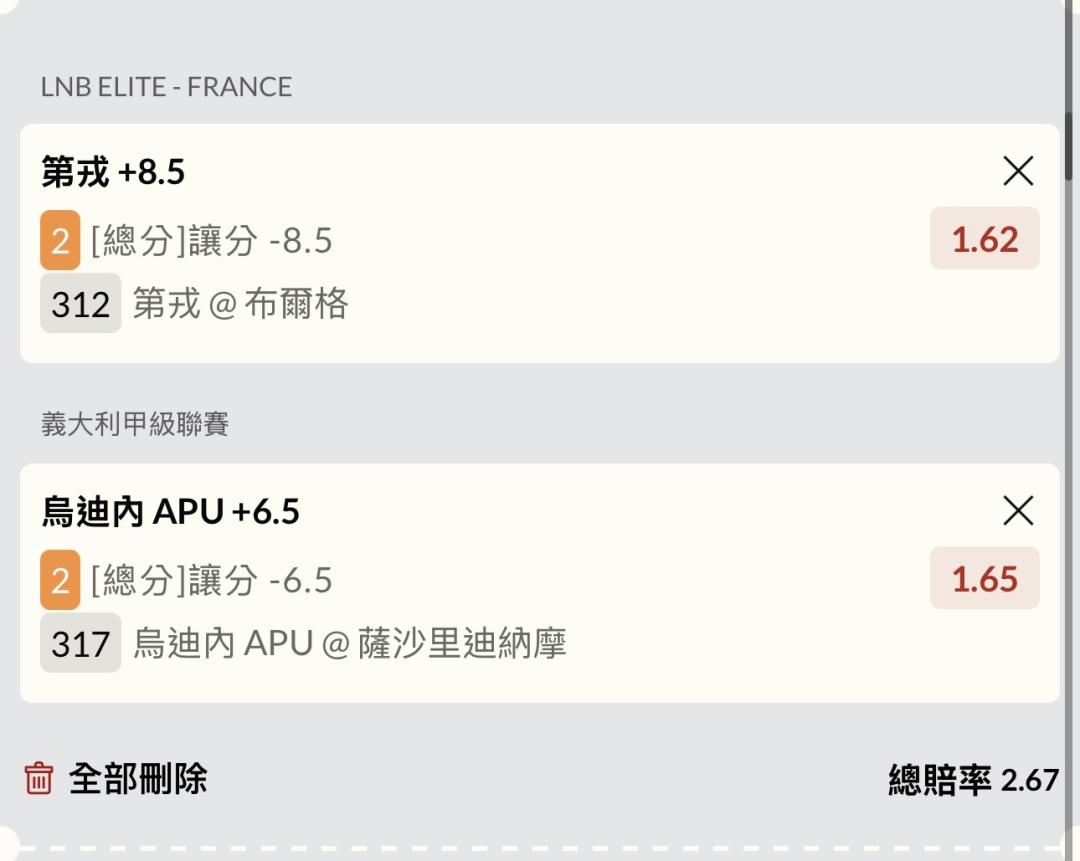Screen dimensions: 1080x861
Task: Click the [總分]讓分 -8.5 market label
Action: [211, 240]
